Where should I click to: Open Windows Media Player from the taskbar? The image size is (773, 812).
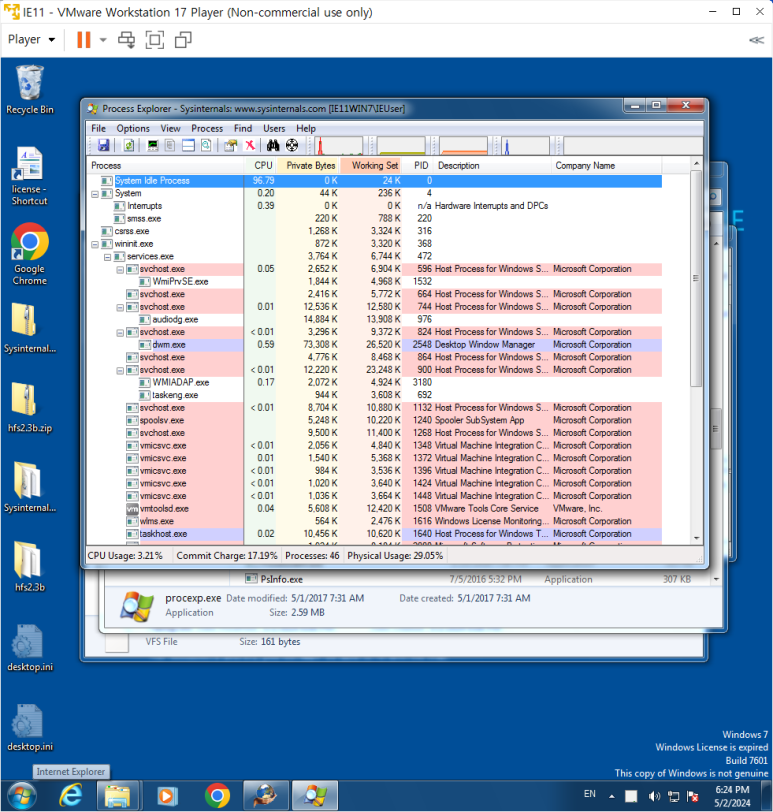click(x=167, y=795)
